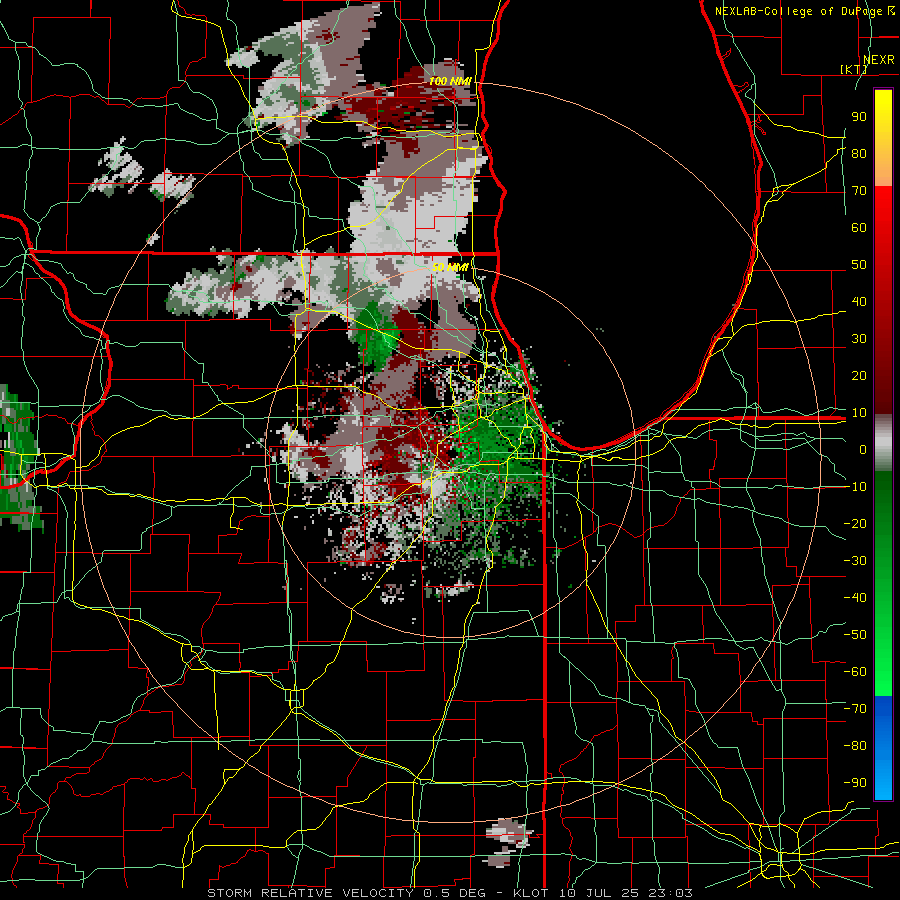Image resolution: width=900 pixels, height=900 pixels.
Task: Click the 0 label on the velocity scale
Action: pyautogui.click(x=863, y=449)
